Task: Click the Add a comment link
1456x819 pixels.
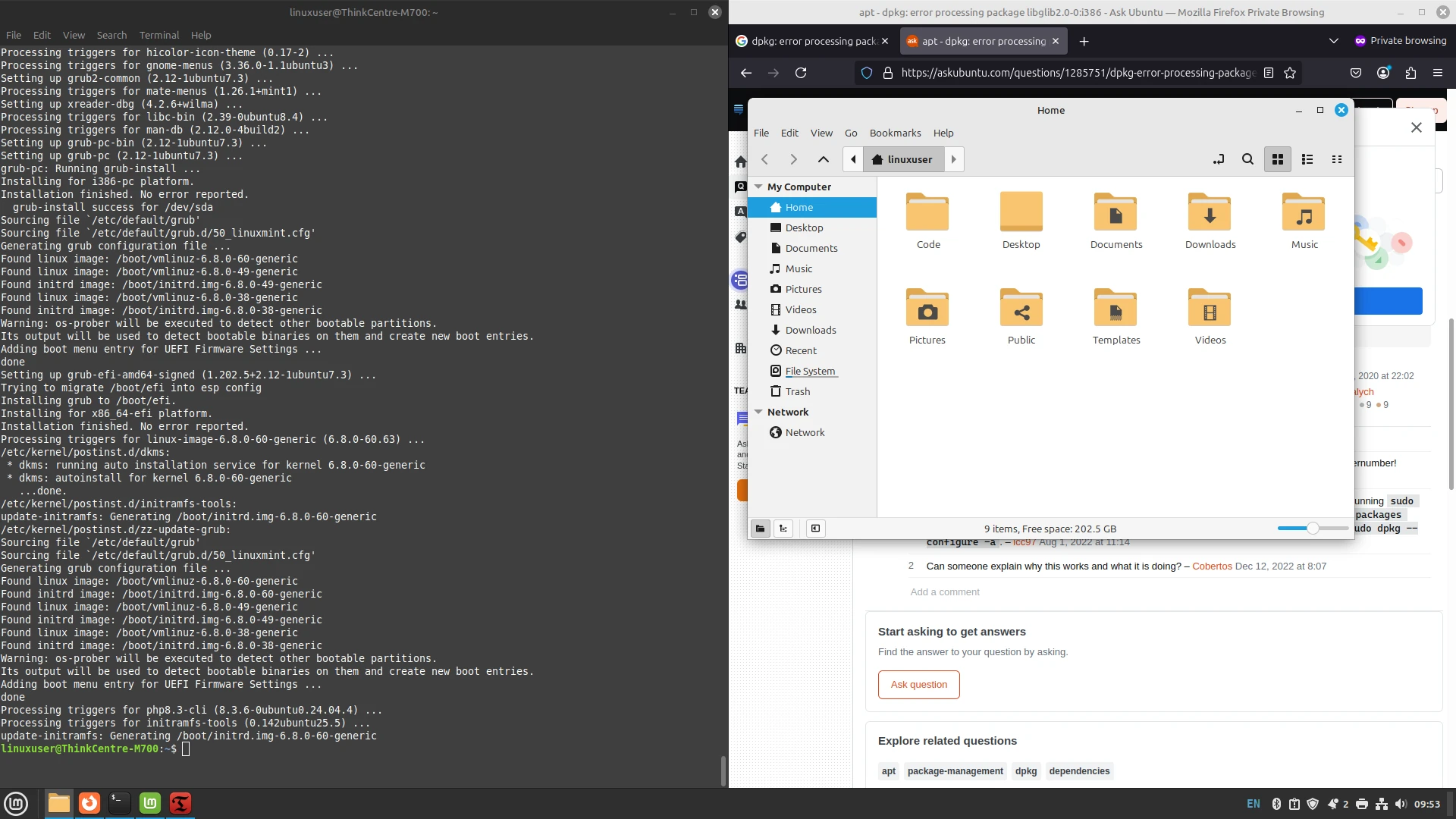Action: coord(945,592)
